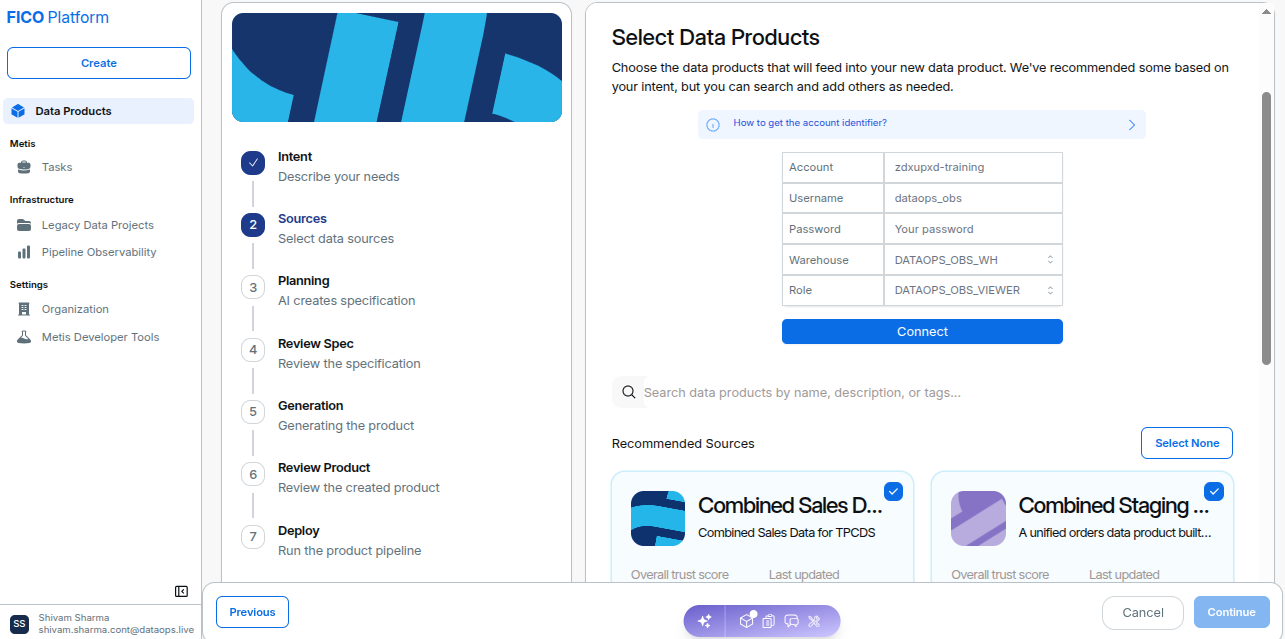Click the step 2 Sources circle
Viewport: 1285px width, 639px height.
pos(253,225)
